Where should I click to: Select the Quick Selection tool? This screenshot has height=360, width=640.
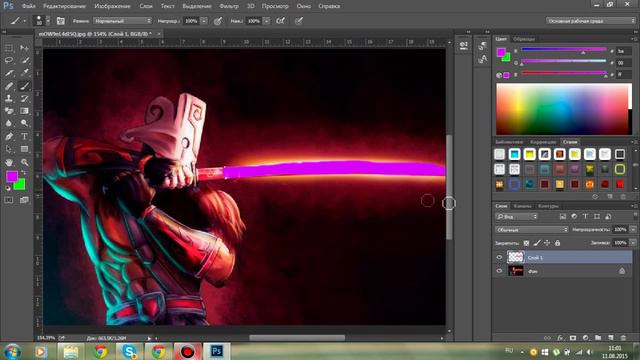pyautogui.click(x=24, y=60)
